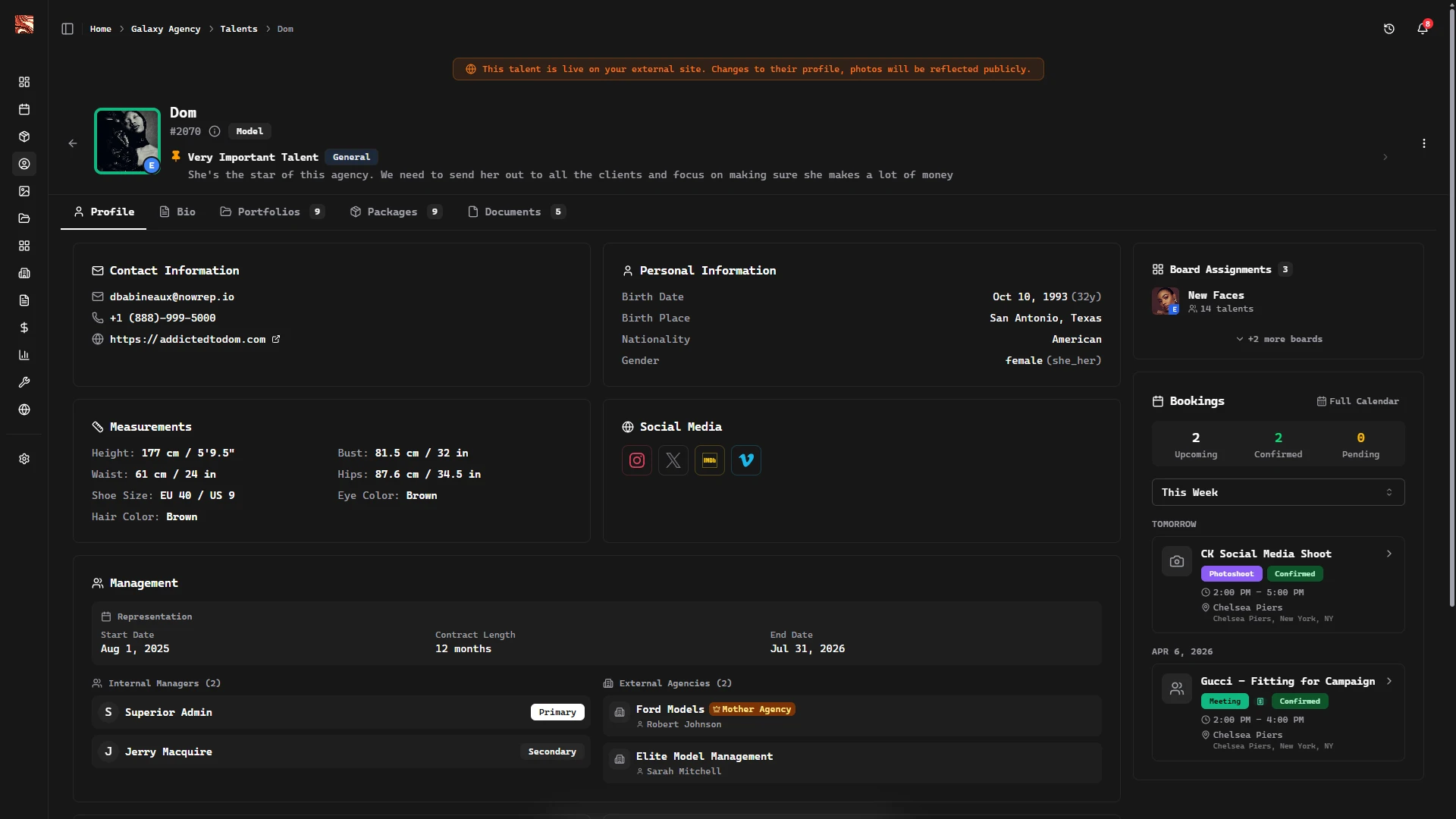
Task: Open the X (Twitter) profile icon
Action: click(673, 460)
